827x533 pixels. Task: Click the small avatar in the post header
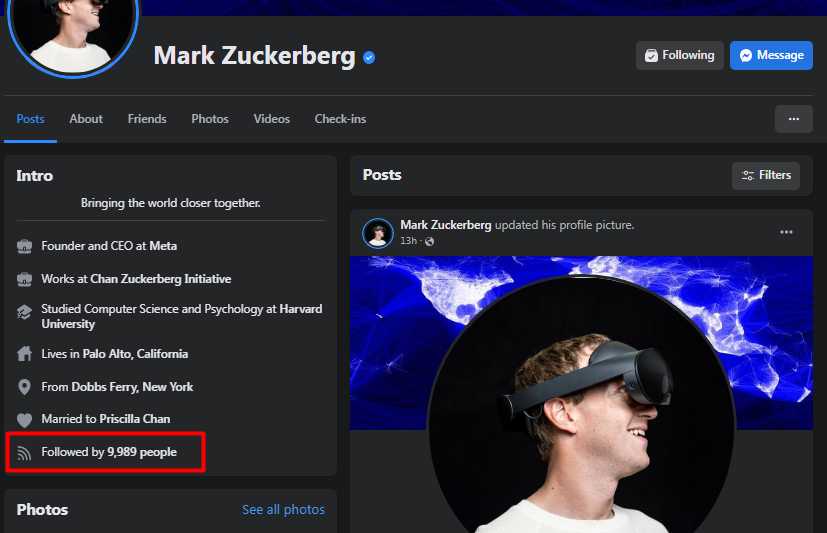click(378, 233)
